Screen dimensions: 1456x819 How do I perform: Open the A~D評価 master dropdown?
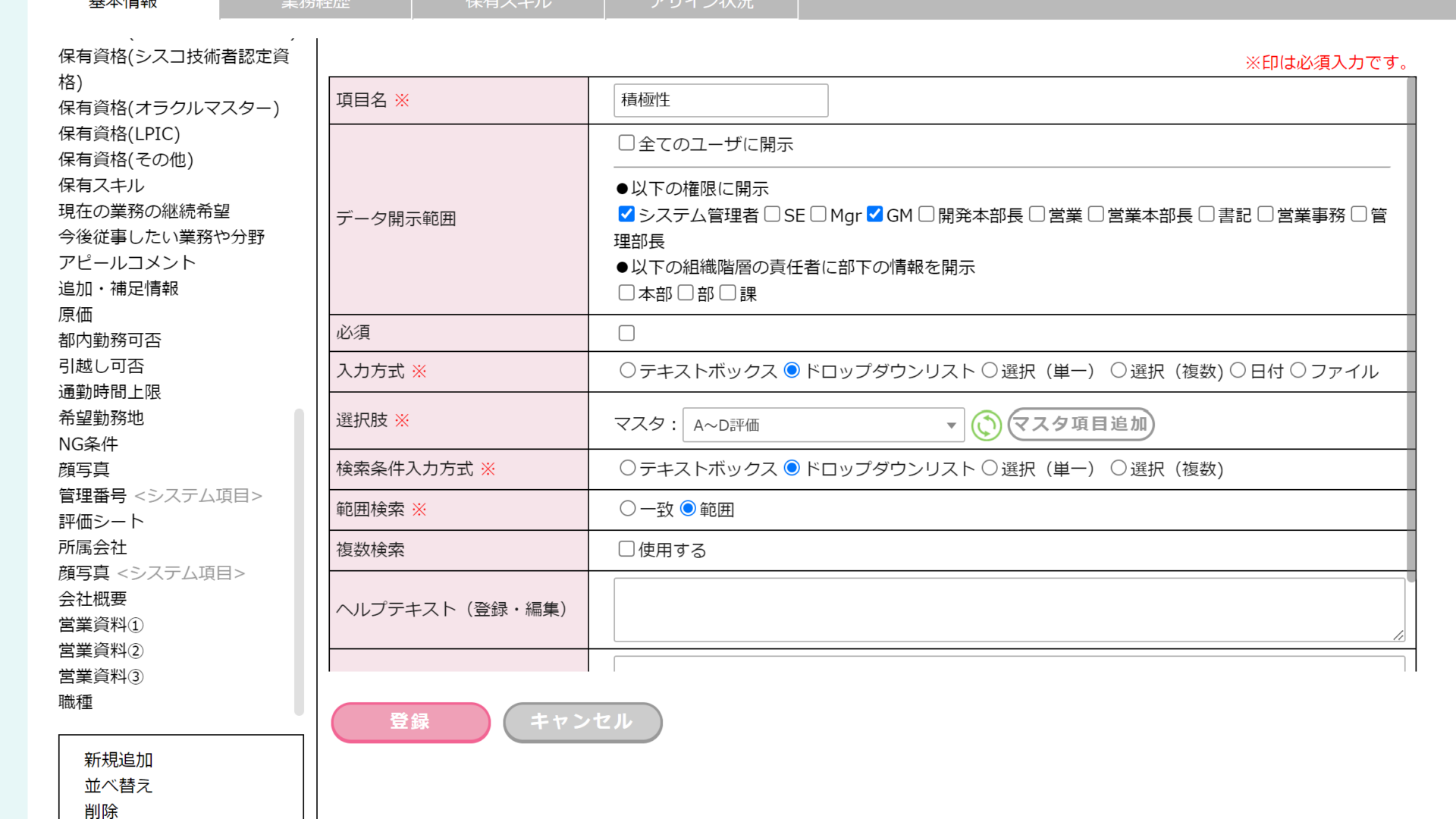(823, 425)
